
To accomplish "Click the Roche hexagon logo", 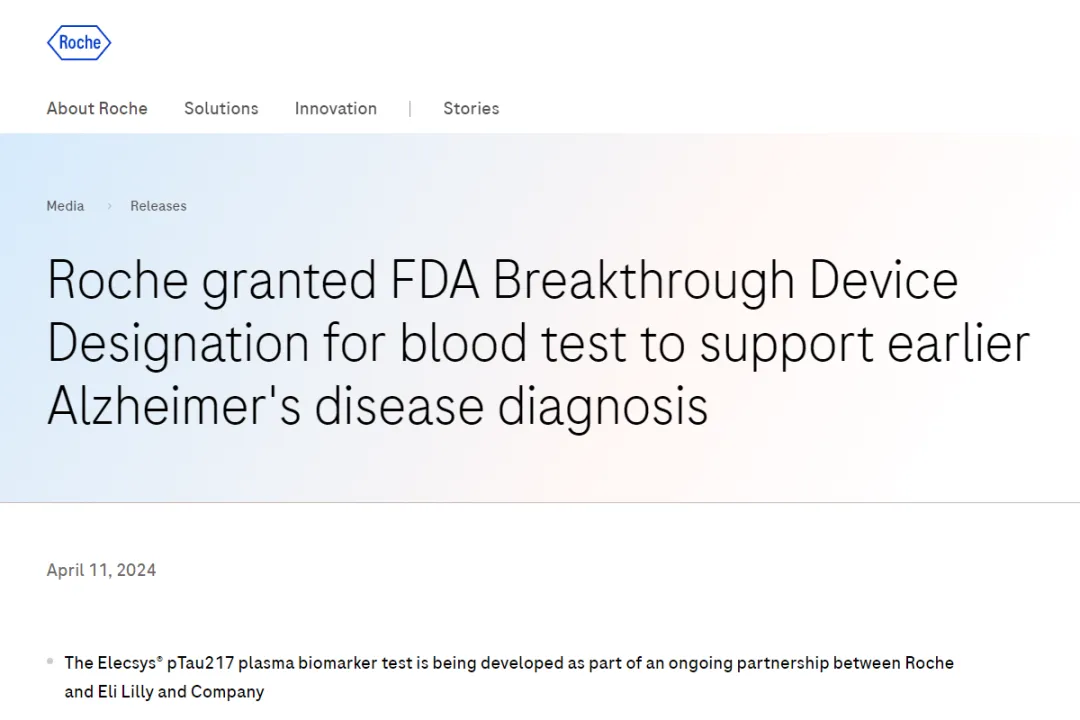I will pyautogui.click(x=79, y=43).
